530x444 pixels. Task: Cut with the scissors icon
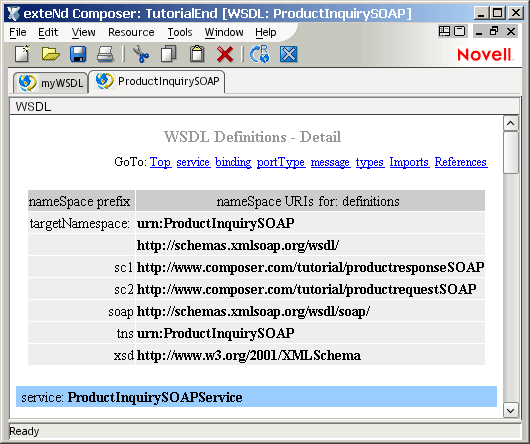[141, 54]
